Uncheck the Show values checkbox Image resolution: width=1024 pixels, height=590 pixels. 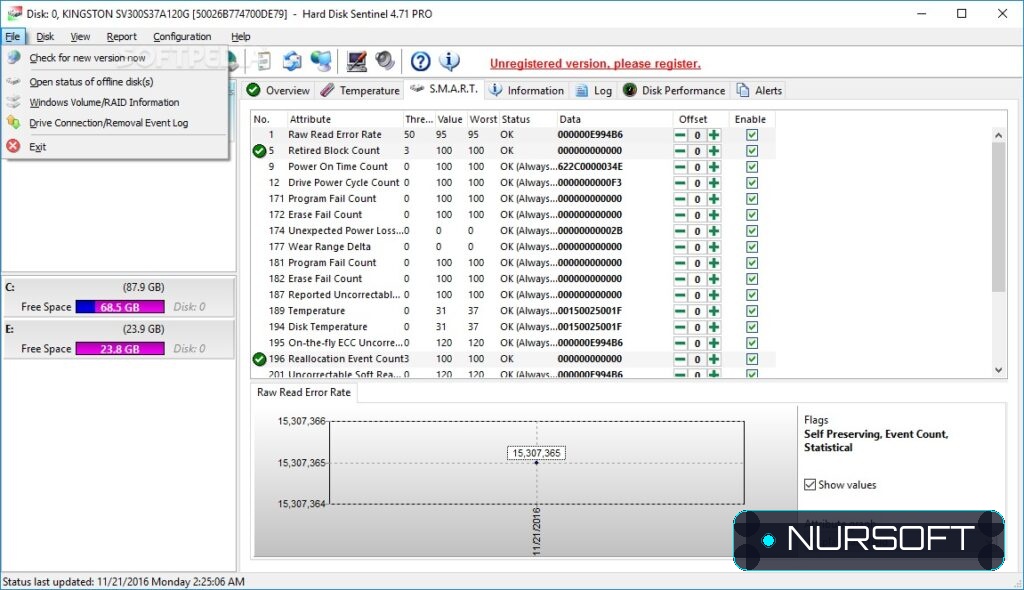click(810, 484)
